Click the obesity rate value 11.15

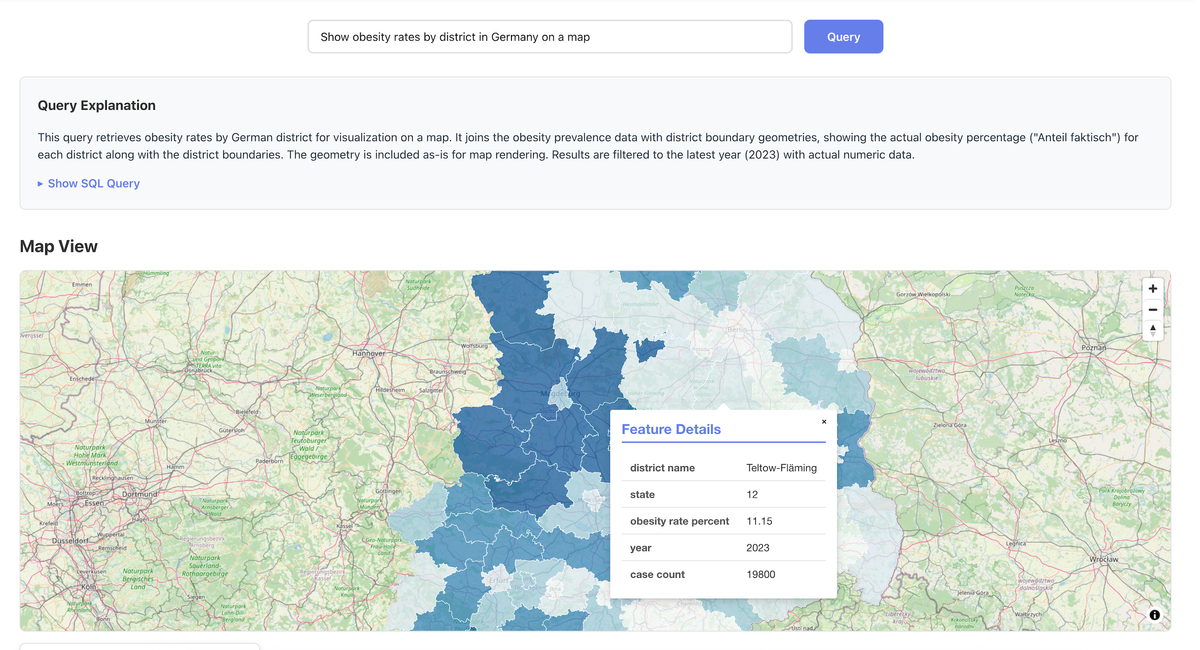pos(759,521)
